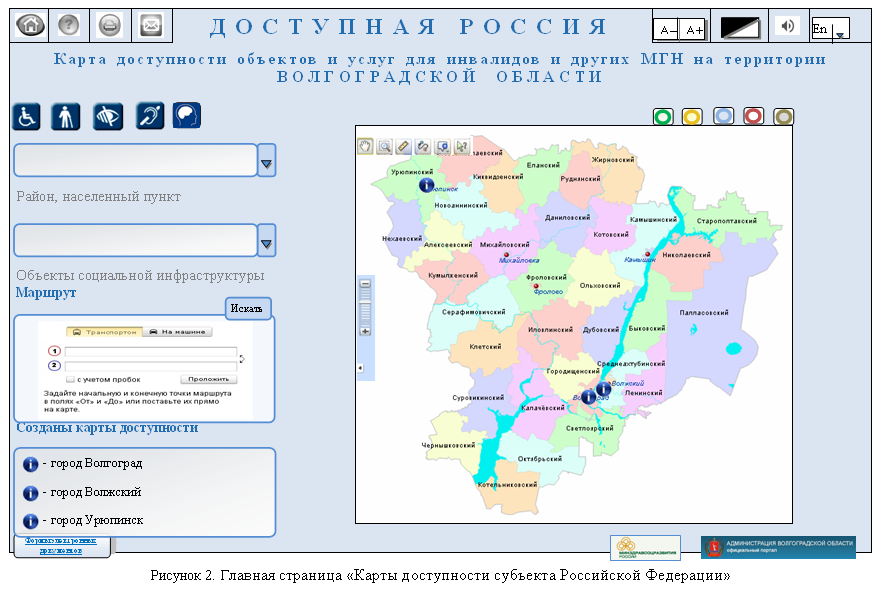Click the Искать search button
The width and height of the screenshot is (882, 591).
tap(248, 309)
